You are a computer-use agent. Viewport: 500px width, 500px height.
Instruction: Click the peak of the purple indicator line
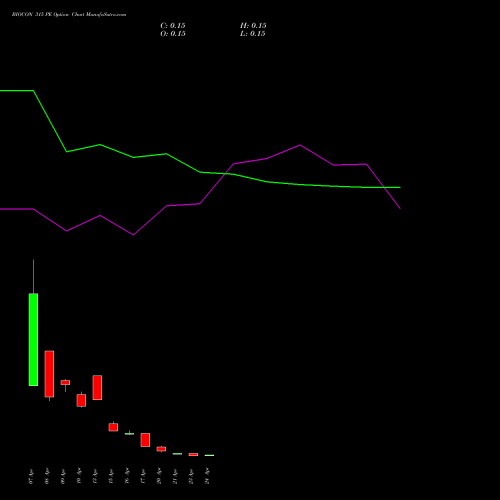pos(300,145)
